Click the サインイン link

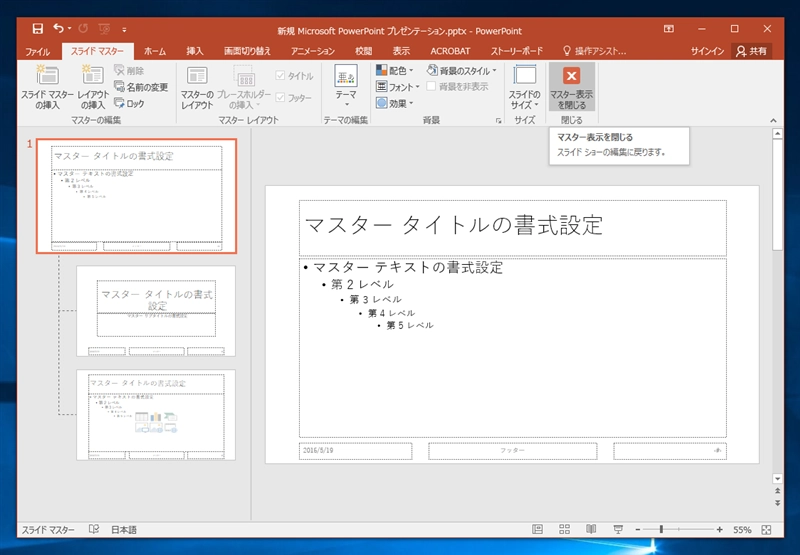coord(707,51)
